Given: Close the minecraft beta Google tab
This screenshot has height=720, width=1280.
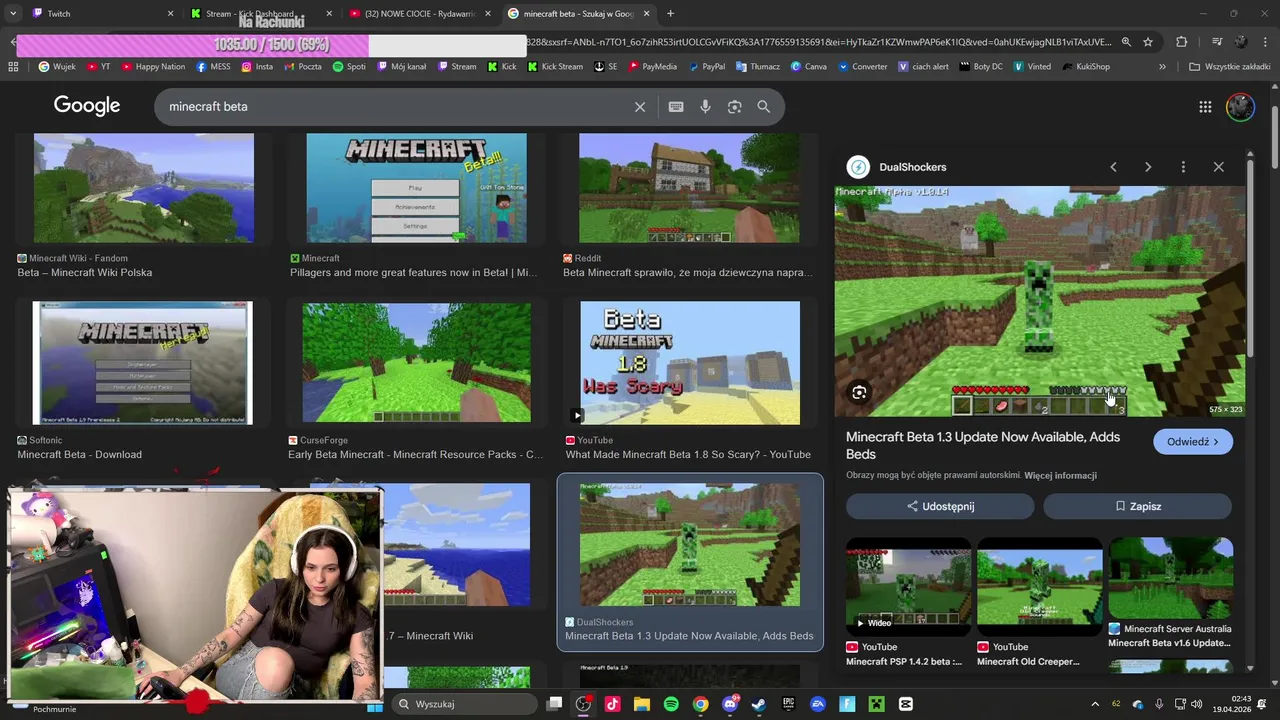Looking at the screenshot, I should [x=646, y=14].
